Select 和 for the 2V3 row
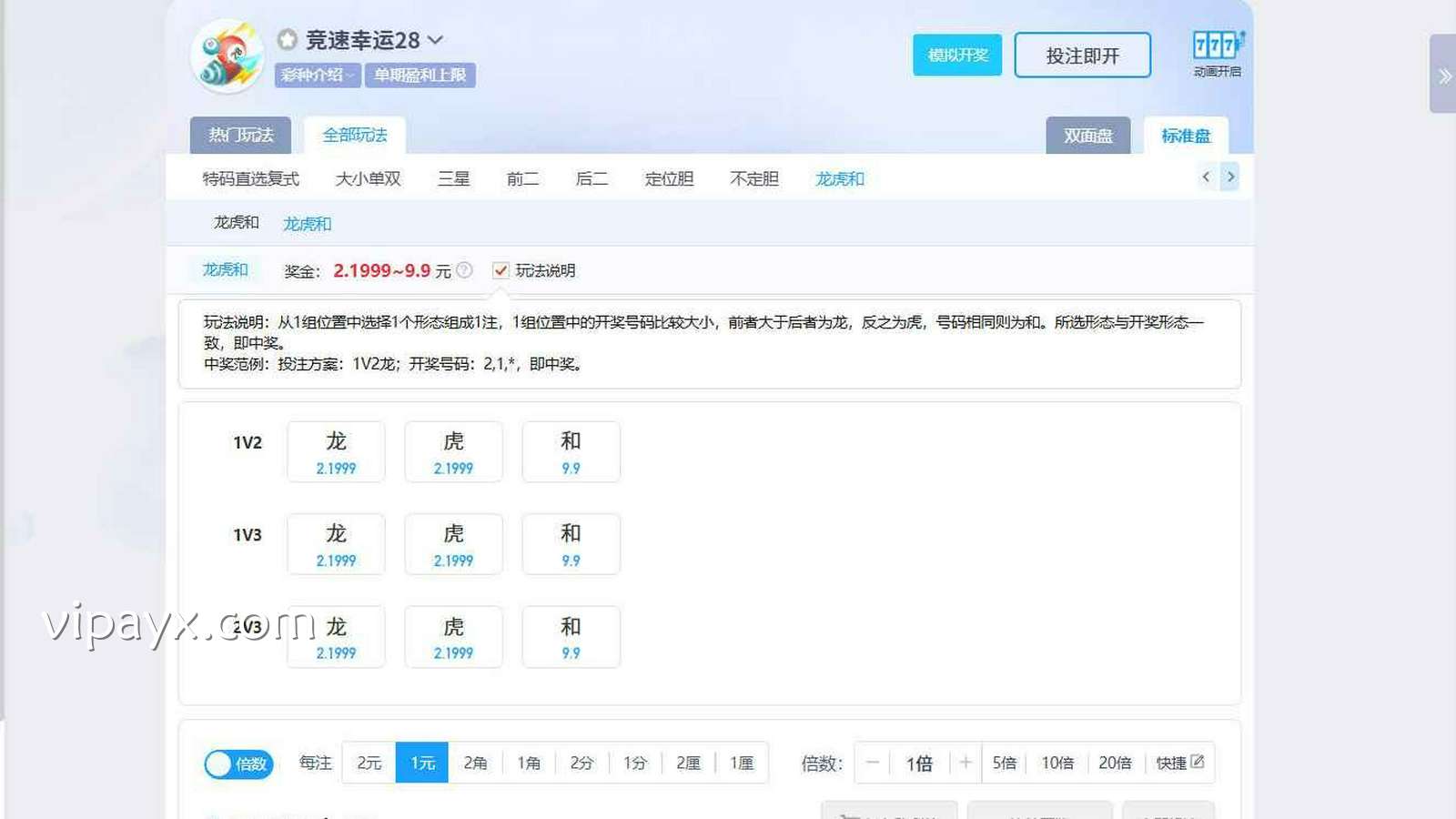1456x819 pixels. (x=571, y=637)
